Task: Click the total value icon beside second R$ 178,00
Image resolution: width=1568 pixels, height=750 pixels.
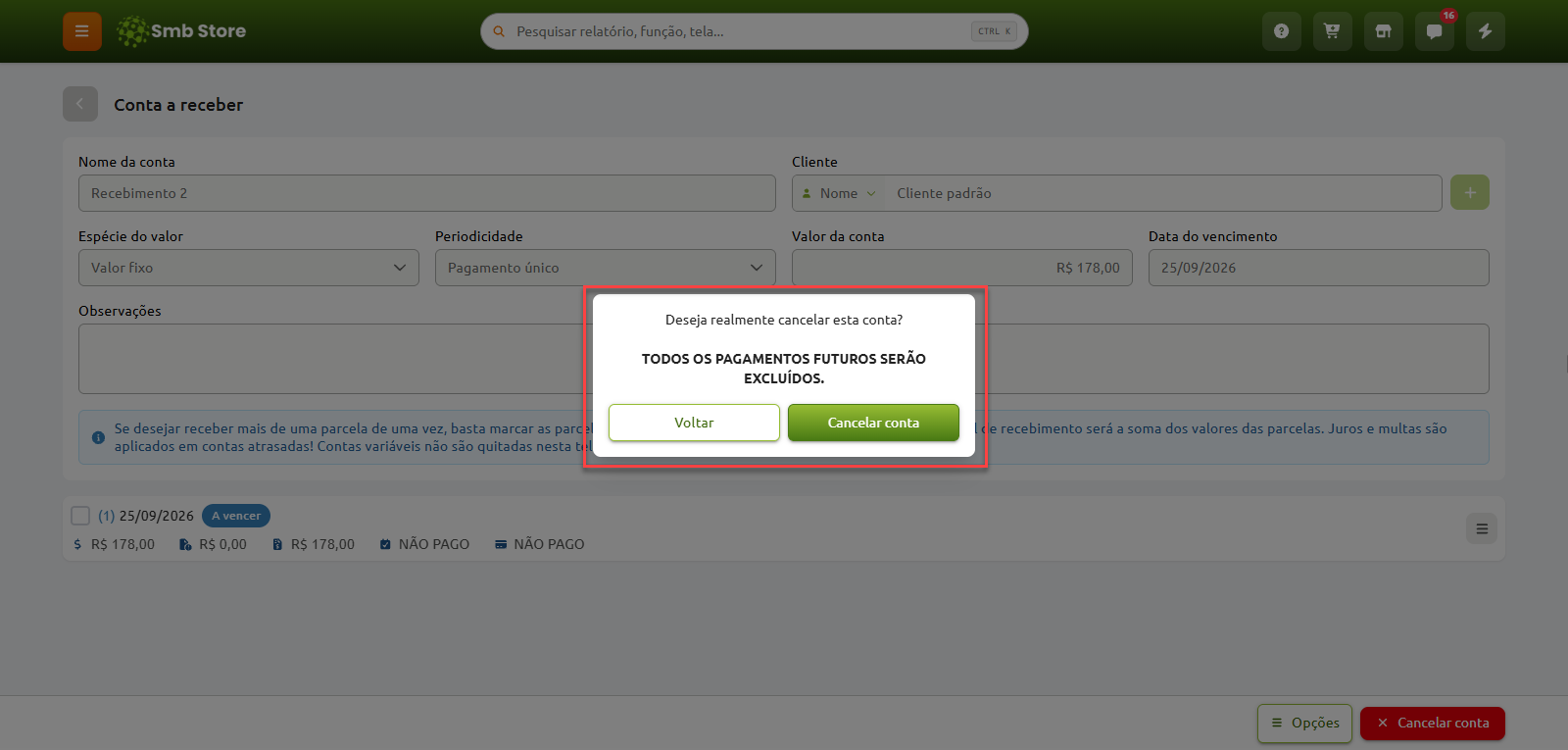Action: (277, 544)
